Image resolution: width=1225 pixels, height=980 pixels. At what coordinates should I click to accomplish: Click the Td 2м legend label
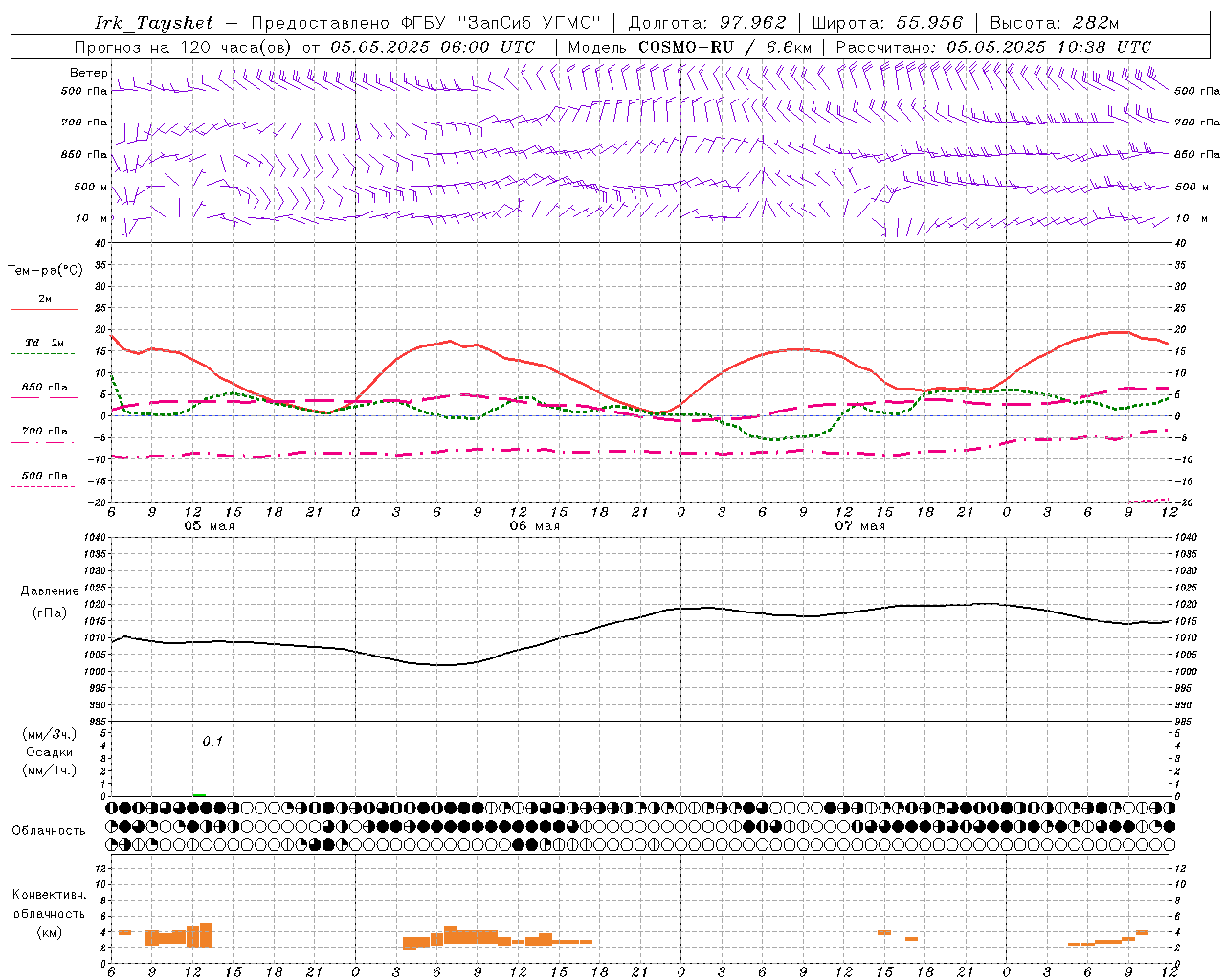[45, 343]
